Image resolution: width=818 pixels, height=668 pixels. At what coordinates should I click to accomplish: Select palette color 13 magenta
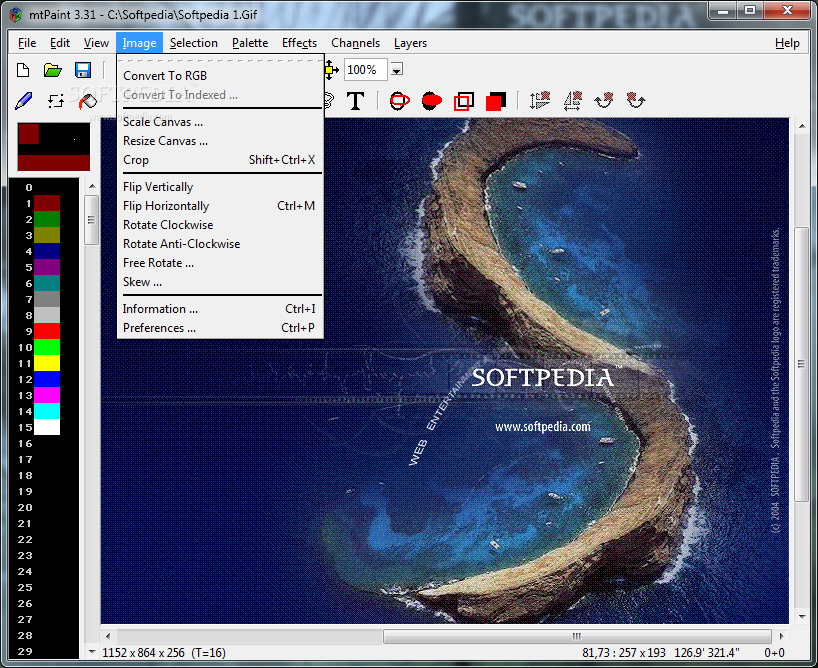(47, 395)
